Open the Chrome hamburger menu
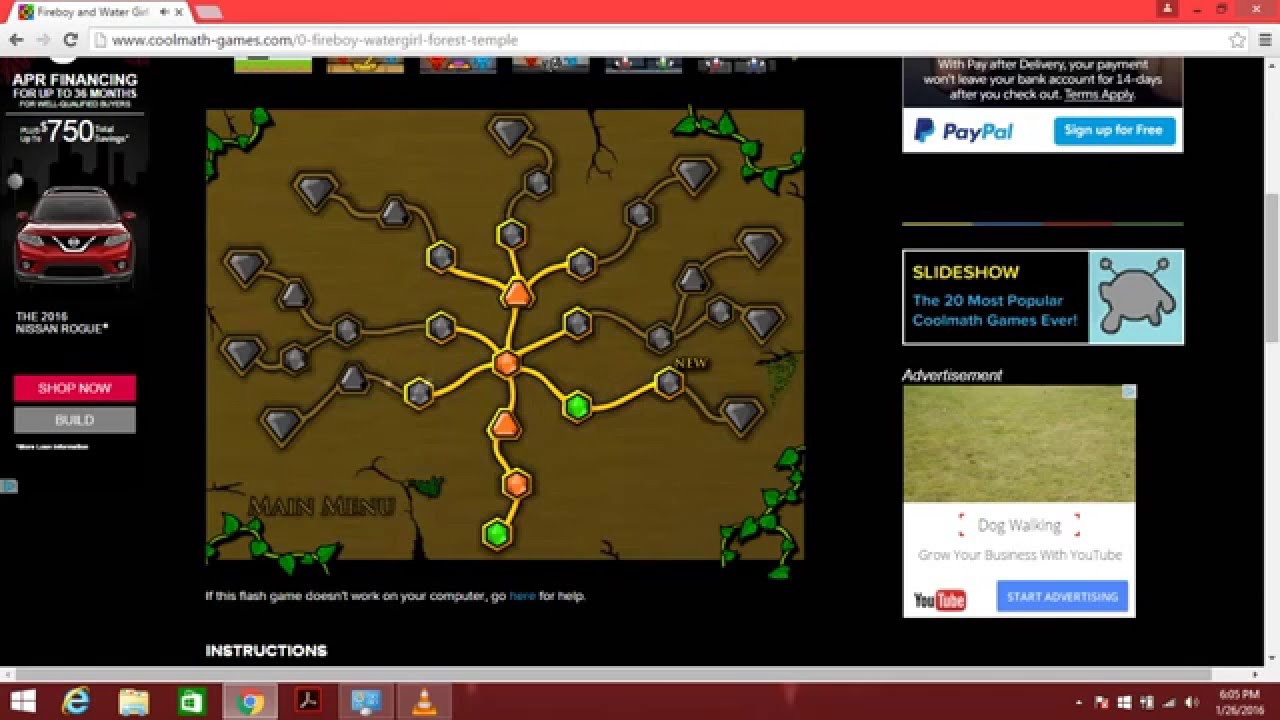1280x720 pixels. coord(1264,40)
